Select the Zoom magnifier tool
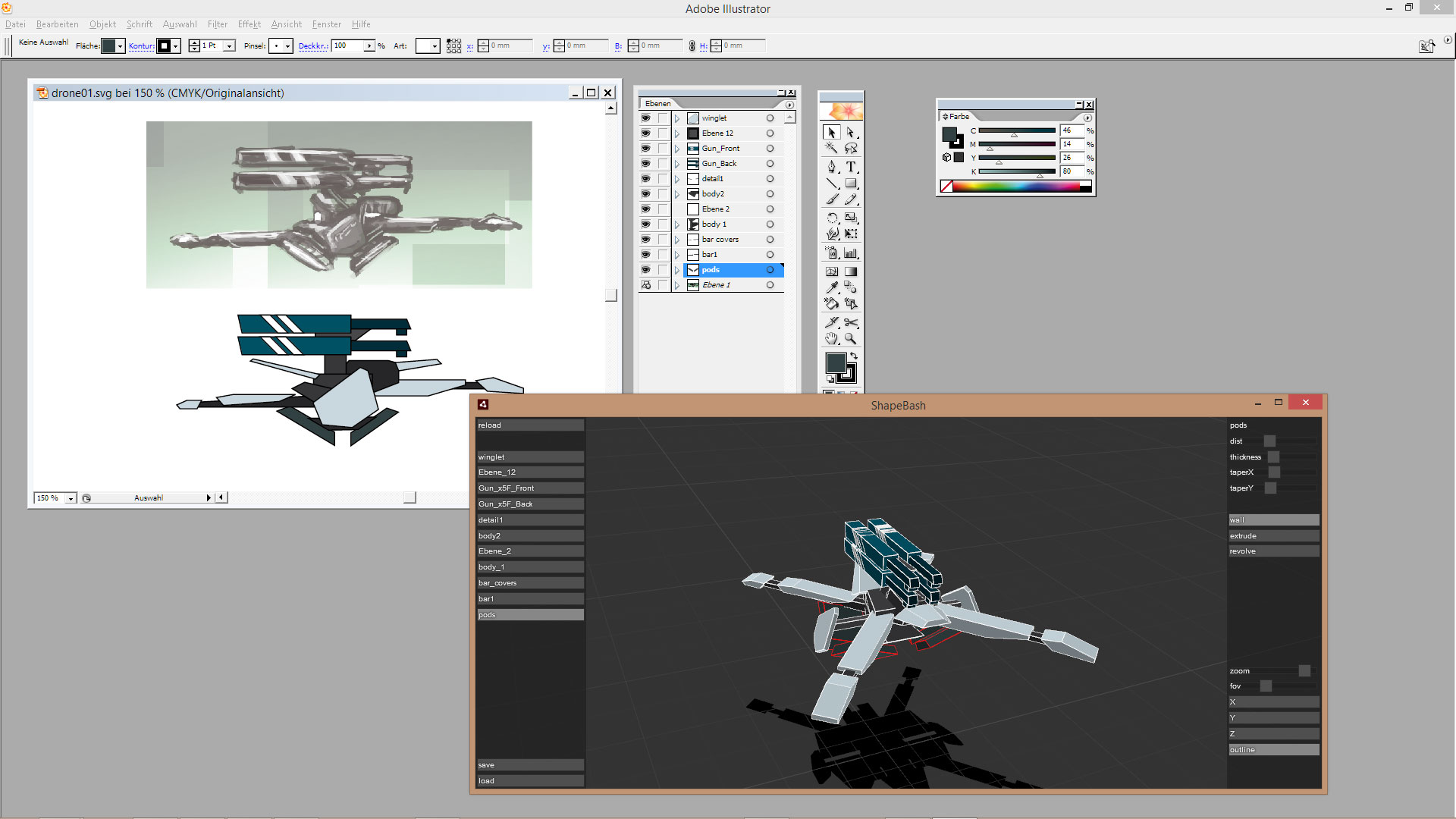1456x819 pixels. pos(851,339)
